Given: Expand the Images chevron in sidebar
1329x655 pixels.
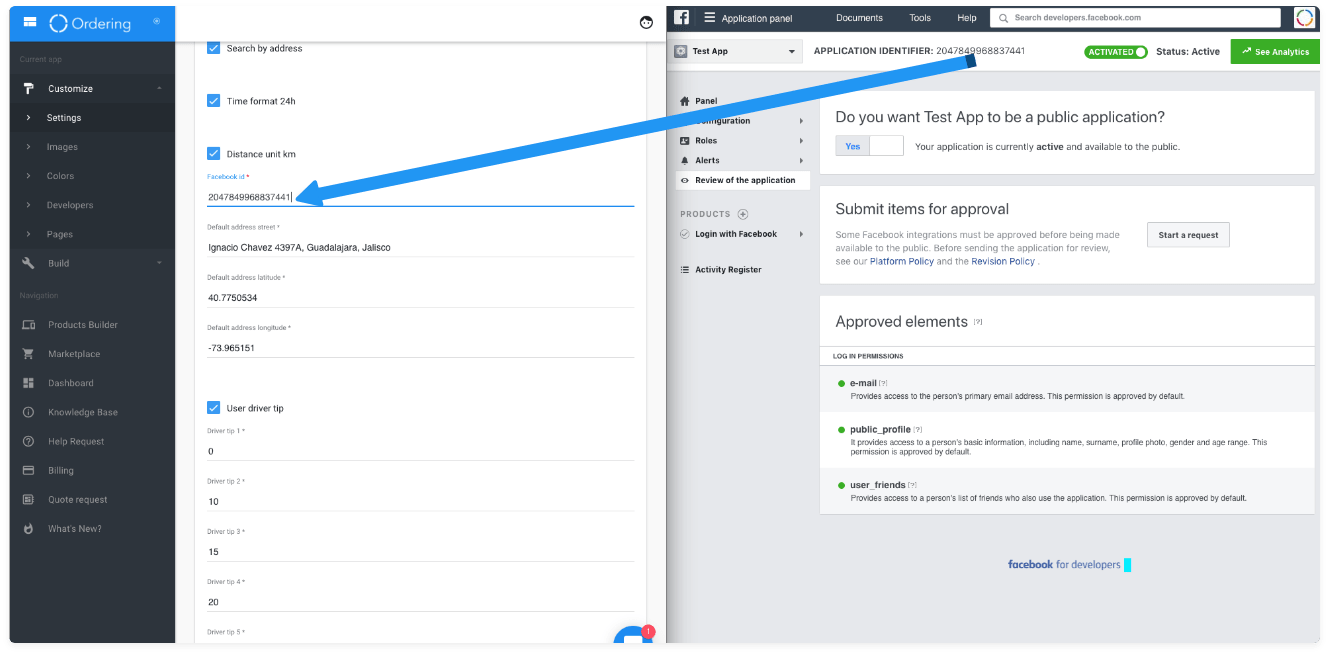Looking at the screenshot, I should tap(28, 147).
